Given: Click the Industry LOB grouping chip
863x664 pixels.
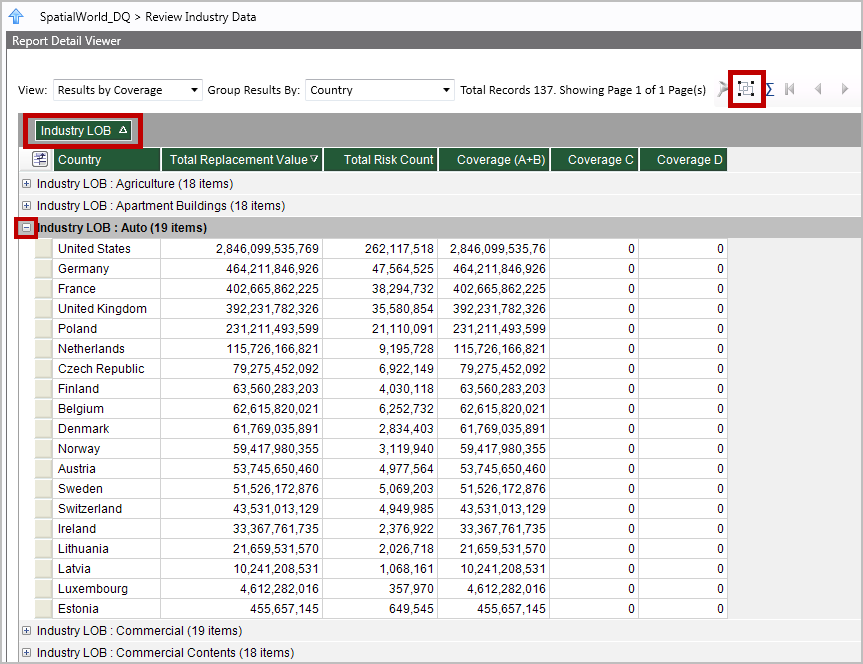Looking at the screenshot, I should coord(84,131).
